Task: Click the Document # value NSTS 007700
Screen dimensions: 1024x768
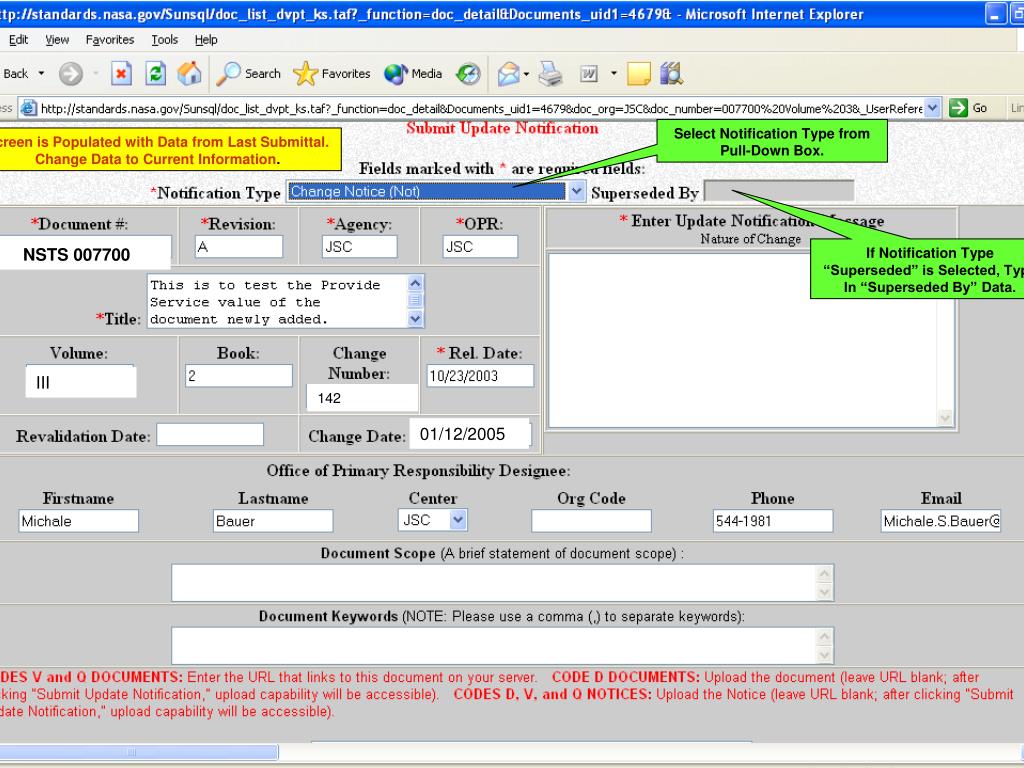Action: coord(76,254)
